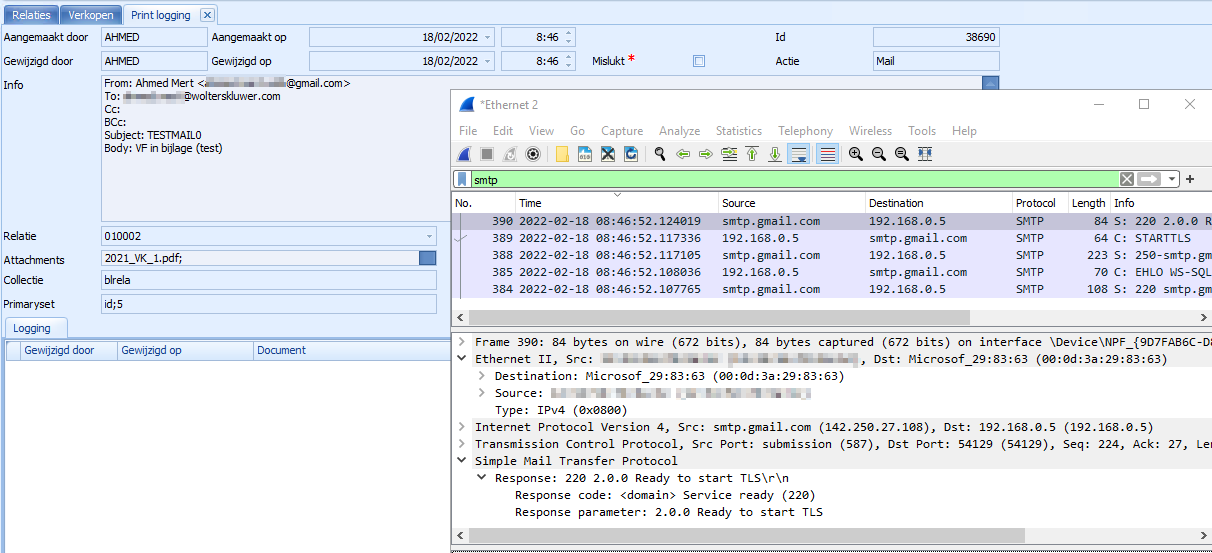1212x553 pixels.
Task: Click the go to first packet icon
Action: click(752, 154)
